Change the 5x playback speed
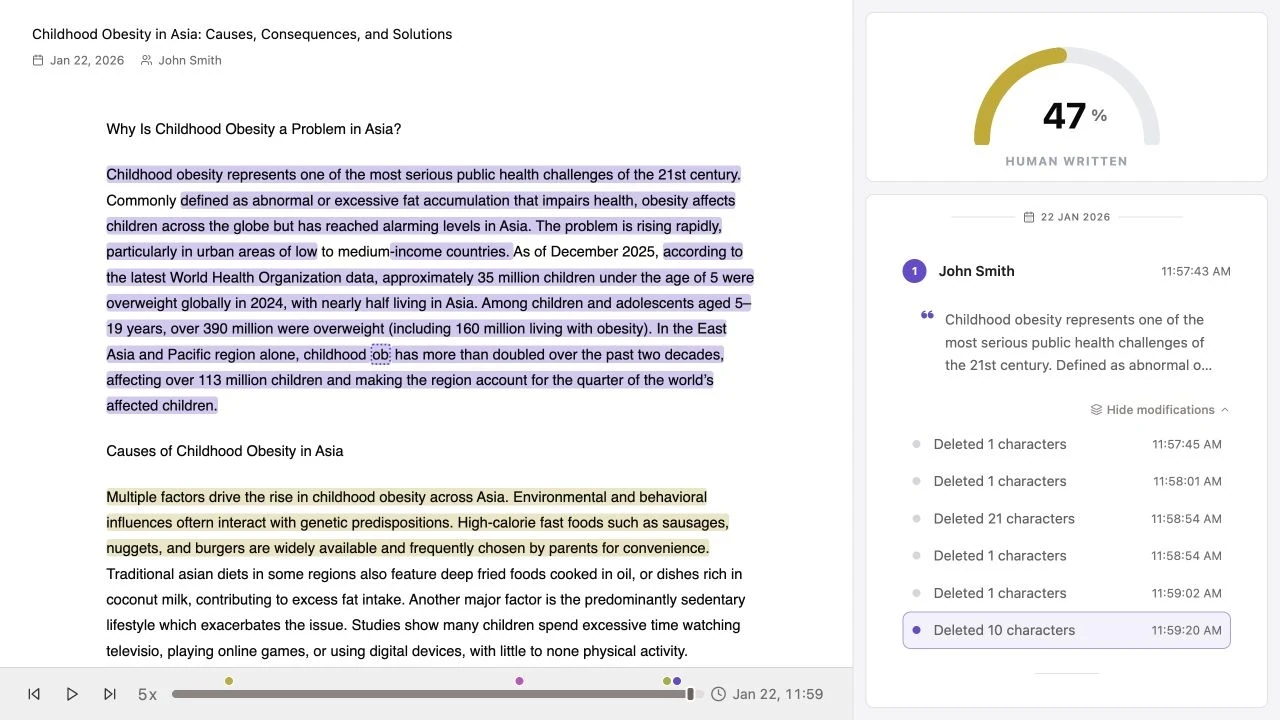Screen dimensions: 1280x720 pos(147,694)
